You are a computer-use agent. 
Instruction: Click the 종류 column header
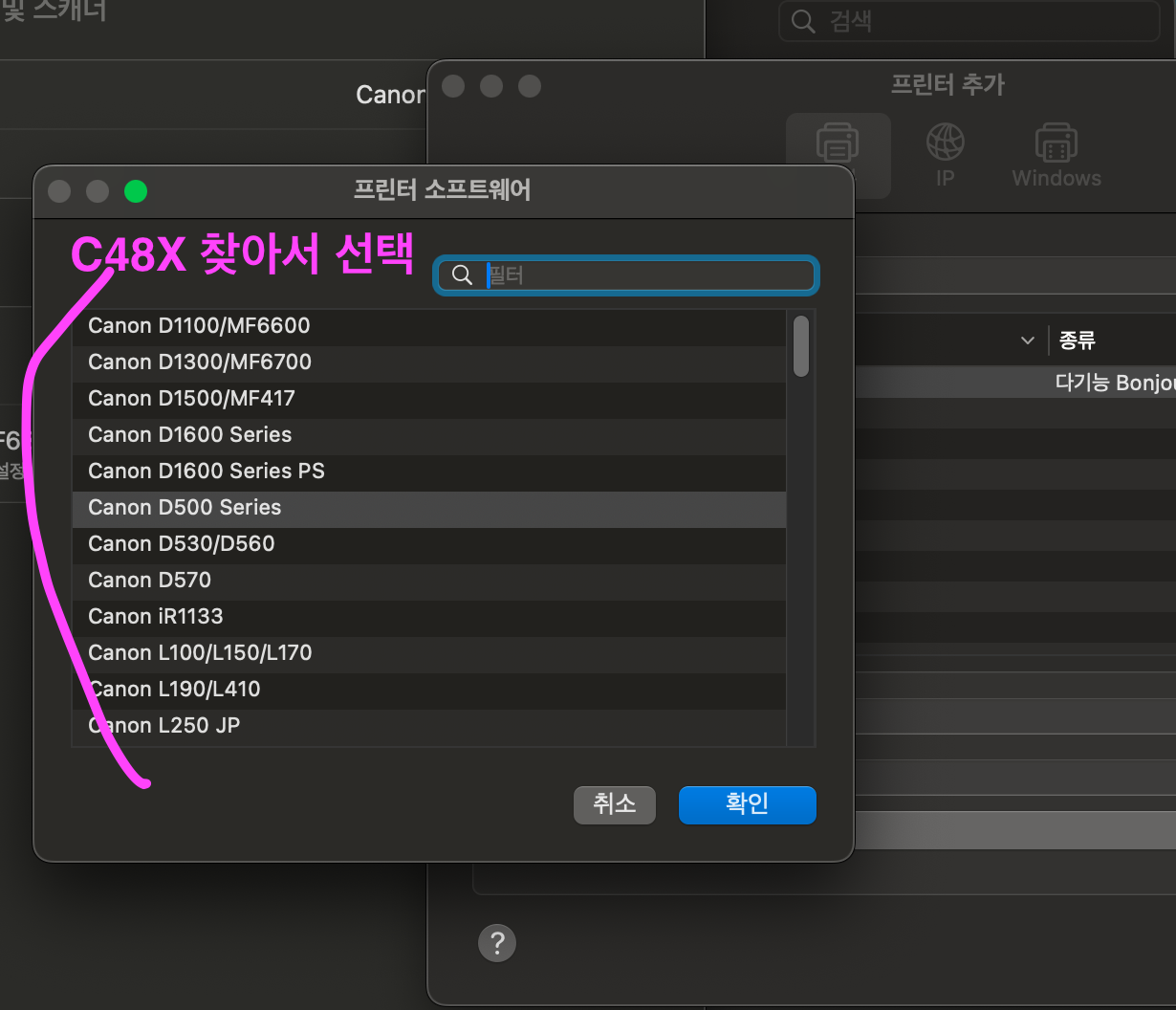pos(1078,340)
